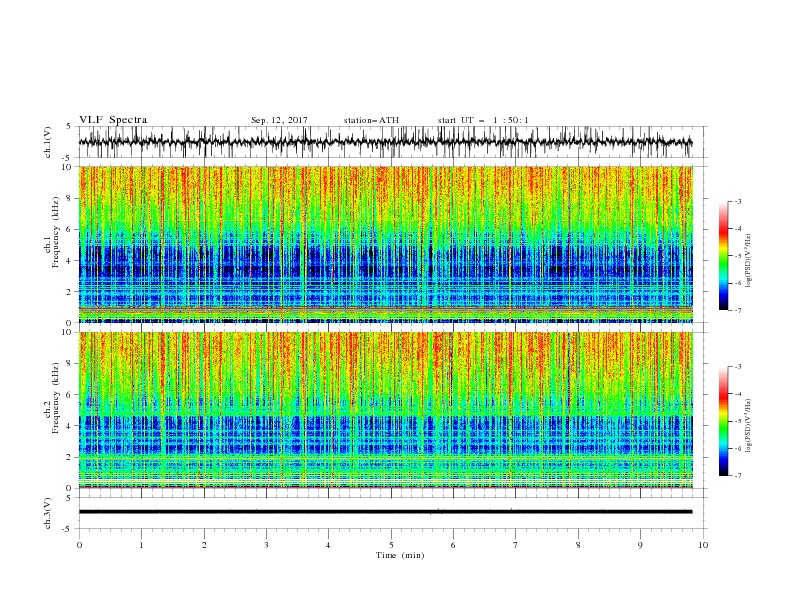Click time axis tick label "7"
Viewport: 792px width, 612px height.
516,545
